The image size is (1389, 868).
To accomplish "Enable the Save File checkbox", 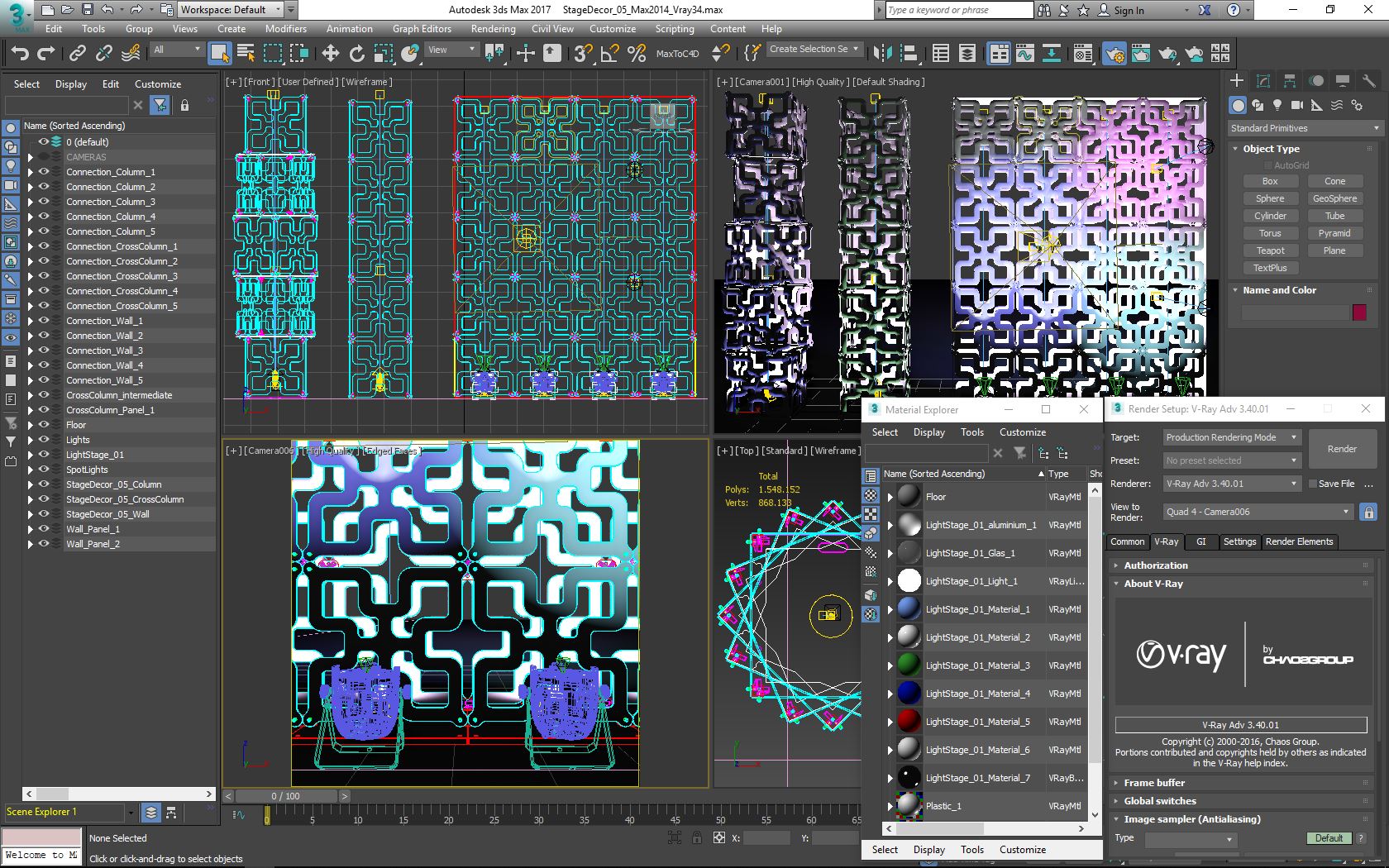I will tap(1312, 484).
